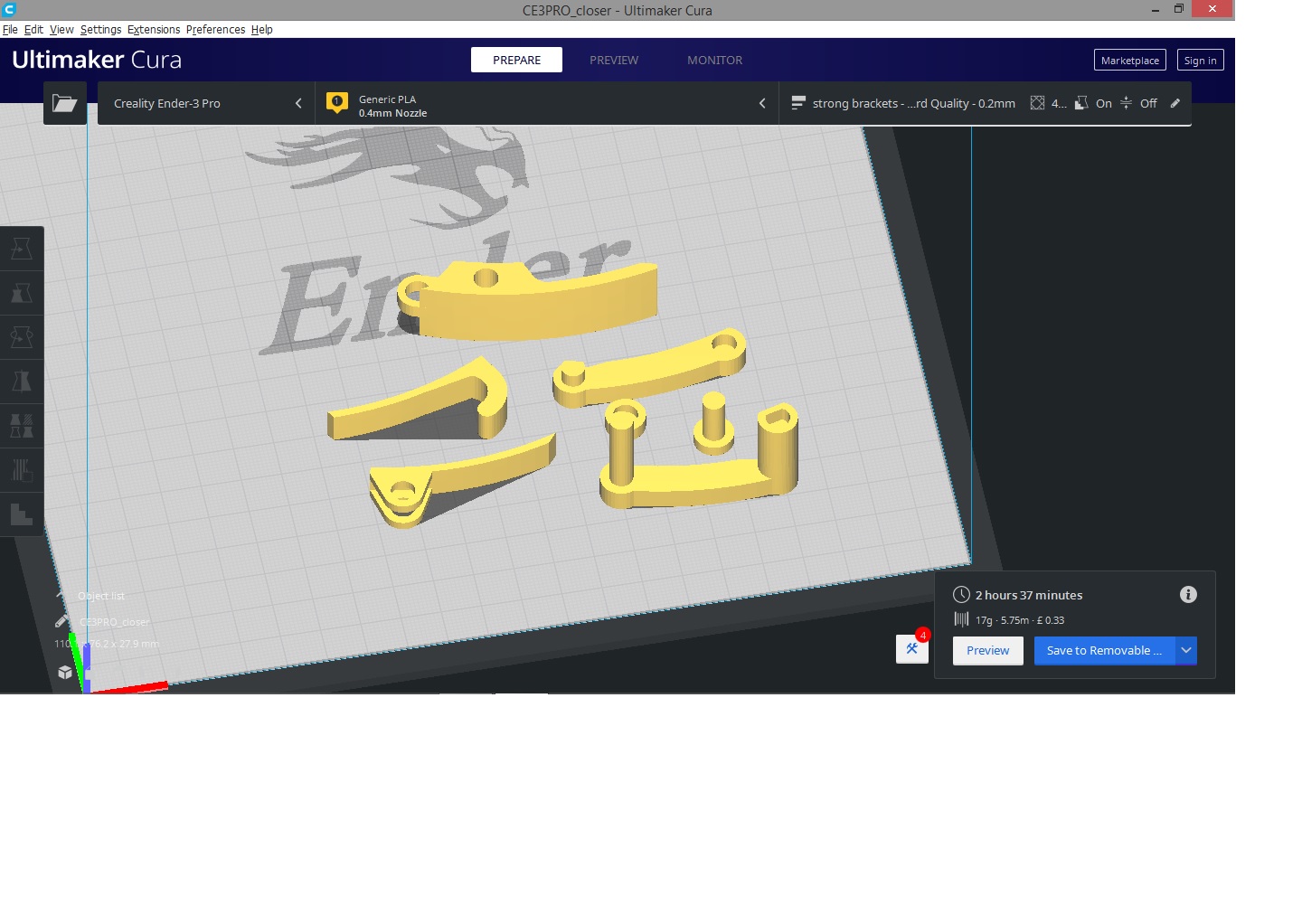This screenshot has height=924, width=1302.
Task: Click the wrench button with red badge
Action: tap(912, 648)
